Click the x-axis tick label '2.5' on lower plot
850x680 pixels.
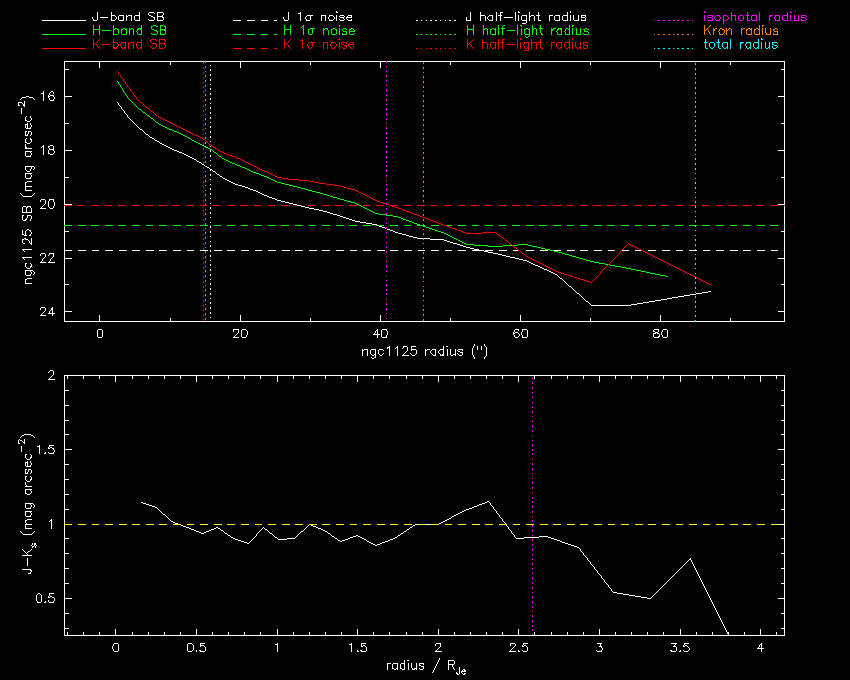[x=519, y=648]
